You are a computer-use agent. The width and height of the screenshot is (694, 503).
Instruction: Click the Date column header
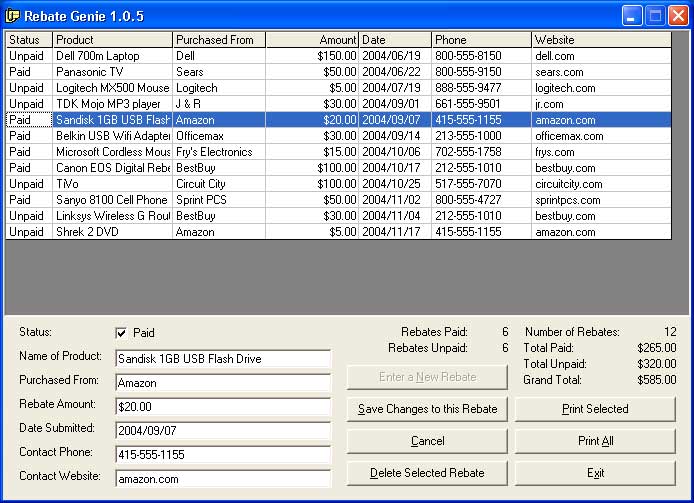tap(394, 40)
